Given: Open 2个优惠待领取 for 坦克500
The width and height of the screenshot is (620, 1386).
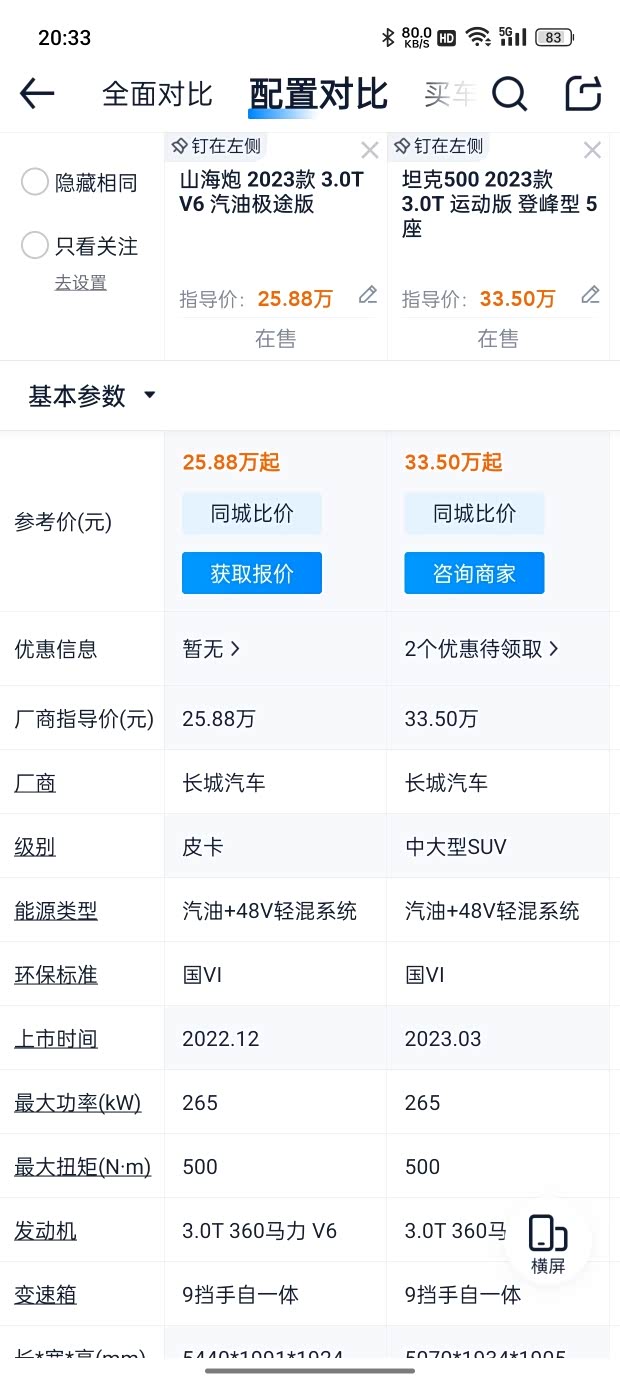Looking at the screenshot, I should (481, 649).
